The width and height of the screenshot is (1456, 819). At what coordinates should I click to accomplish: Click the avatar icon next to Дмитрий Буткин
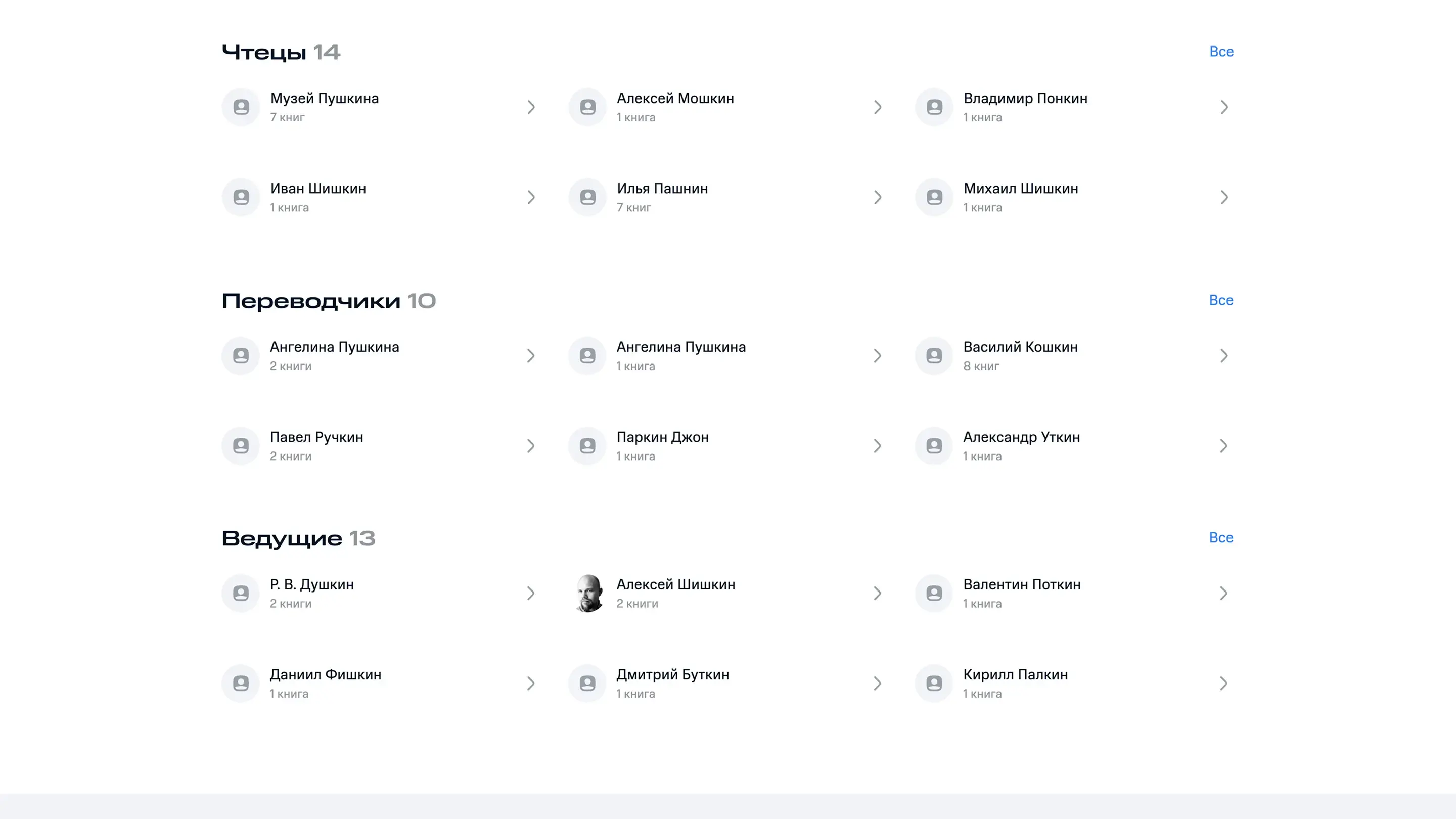tap(588, 684)
